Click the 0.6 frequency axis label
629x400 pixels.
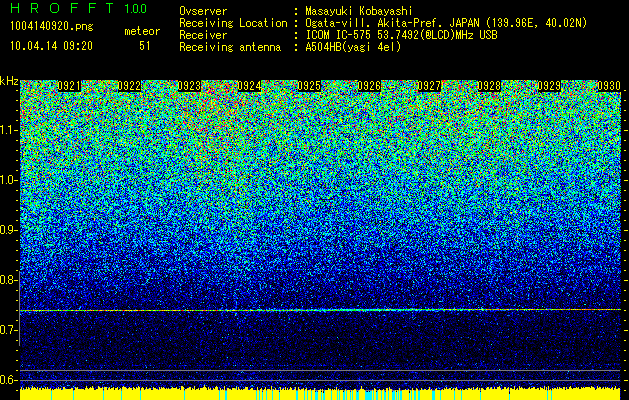click(x=8, y=380)
